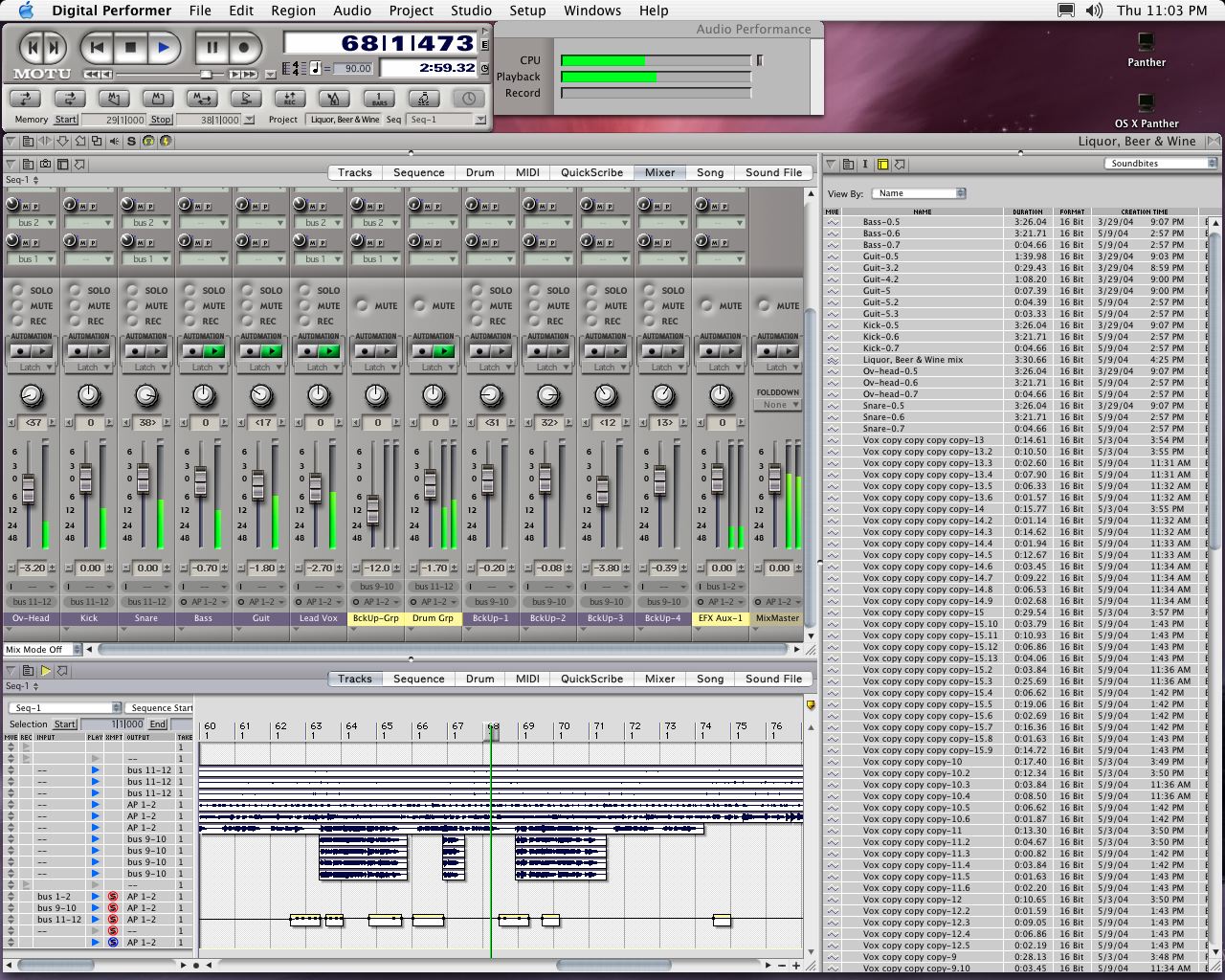
Task: Open the Region menu
Action: (x=293, y=11)
